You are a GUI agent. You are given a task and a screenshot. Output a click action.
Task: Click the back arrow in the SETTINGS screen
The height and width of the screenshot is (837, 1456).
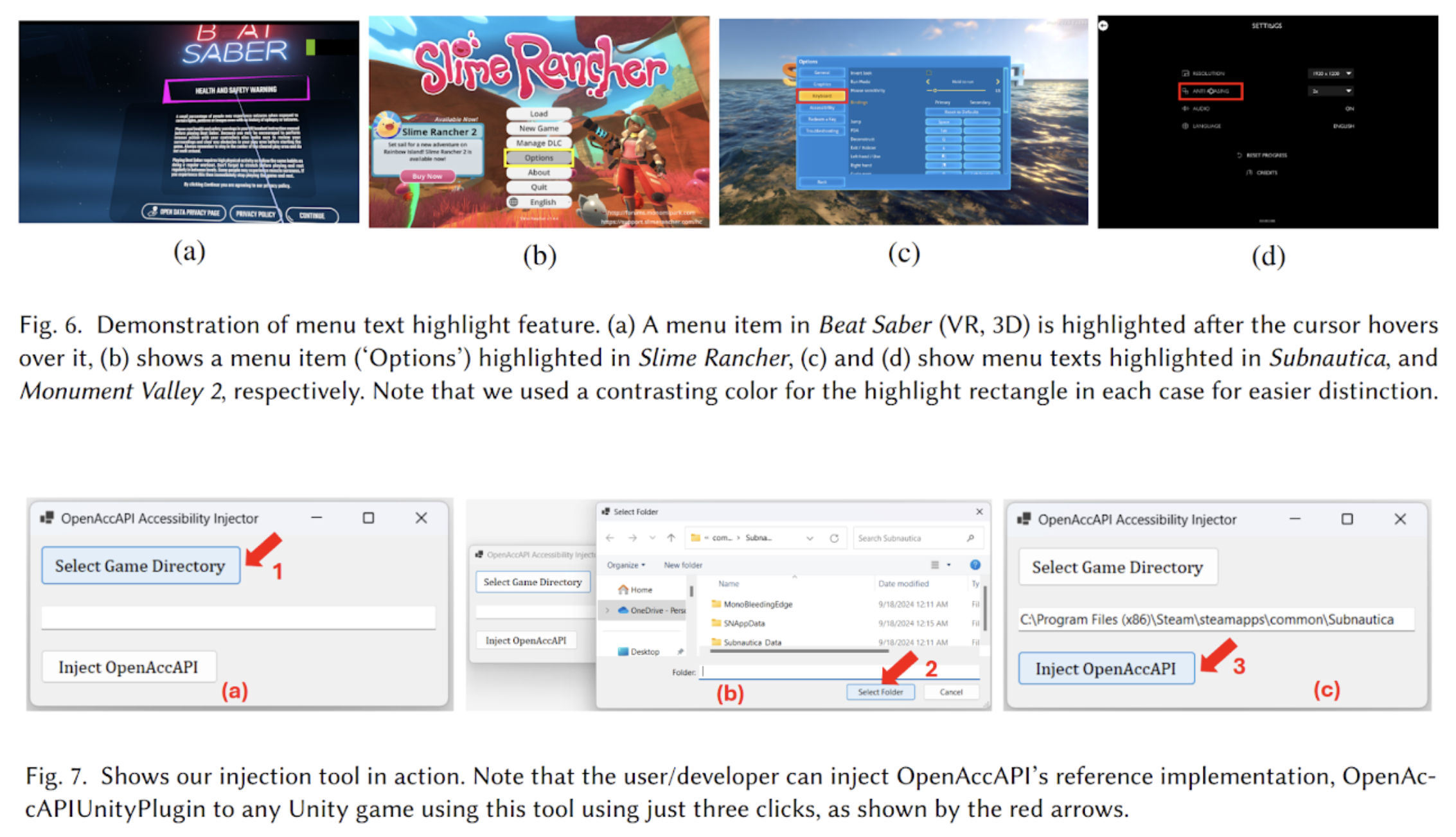1103,25
